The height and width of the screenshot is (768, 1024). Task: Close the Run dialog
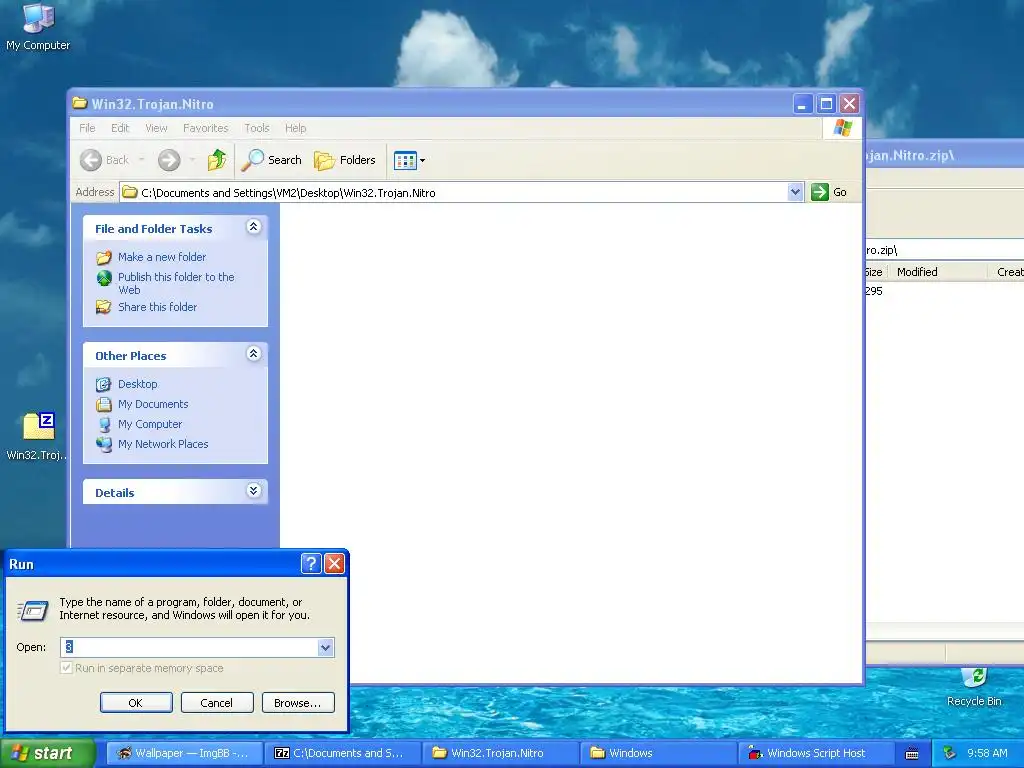[334, 564]
